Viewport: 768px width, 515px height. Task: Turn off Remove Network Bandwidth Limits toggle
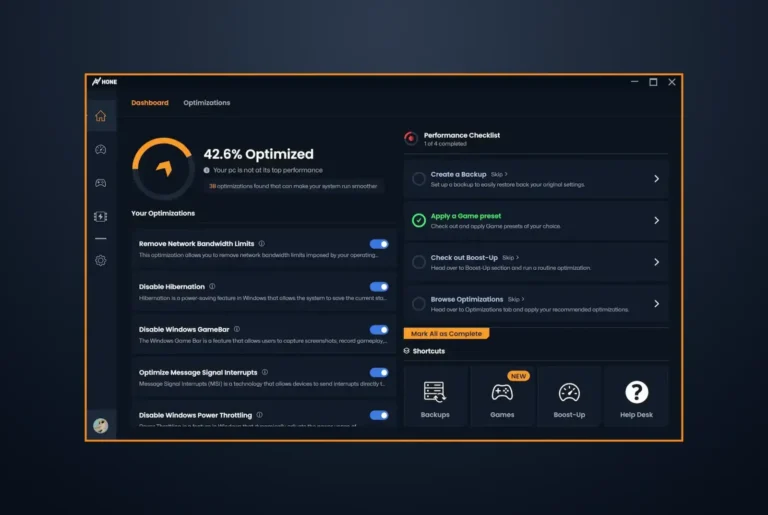[379, 244]
